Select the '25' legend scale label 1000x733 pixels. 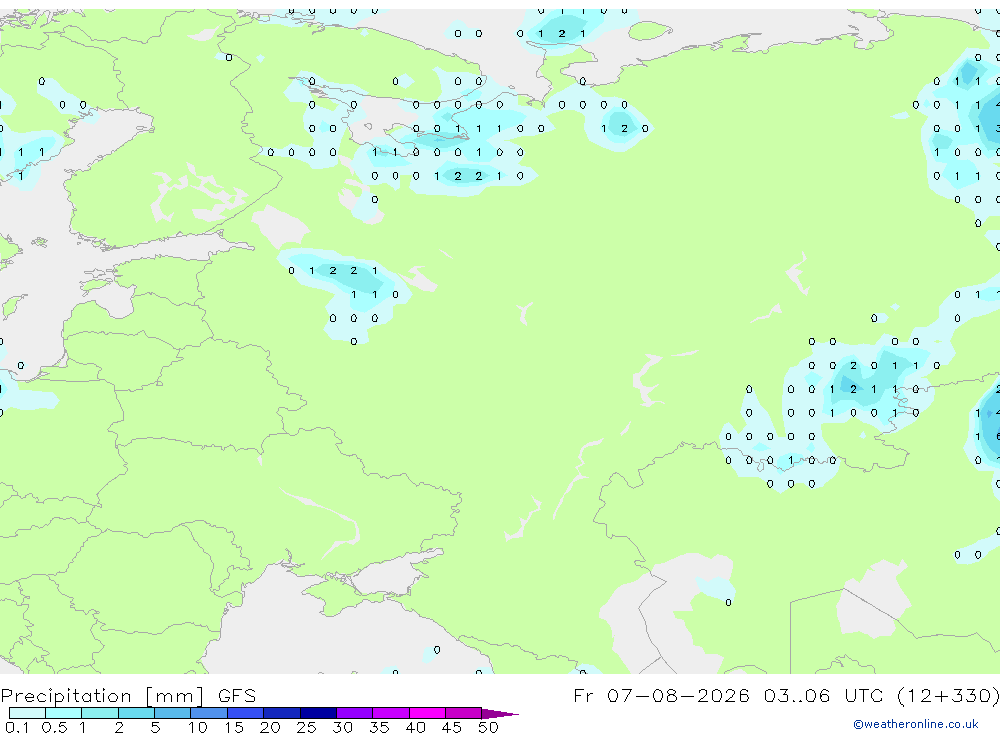[x=306, y=727]
